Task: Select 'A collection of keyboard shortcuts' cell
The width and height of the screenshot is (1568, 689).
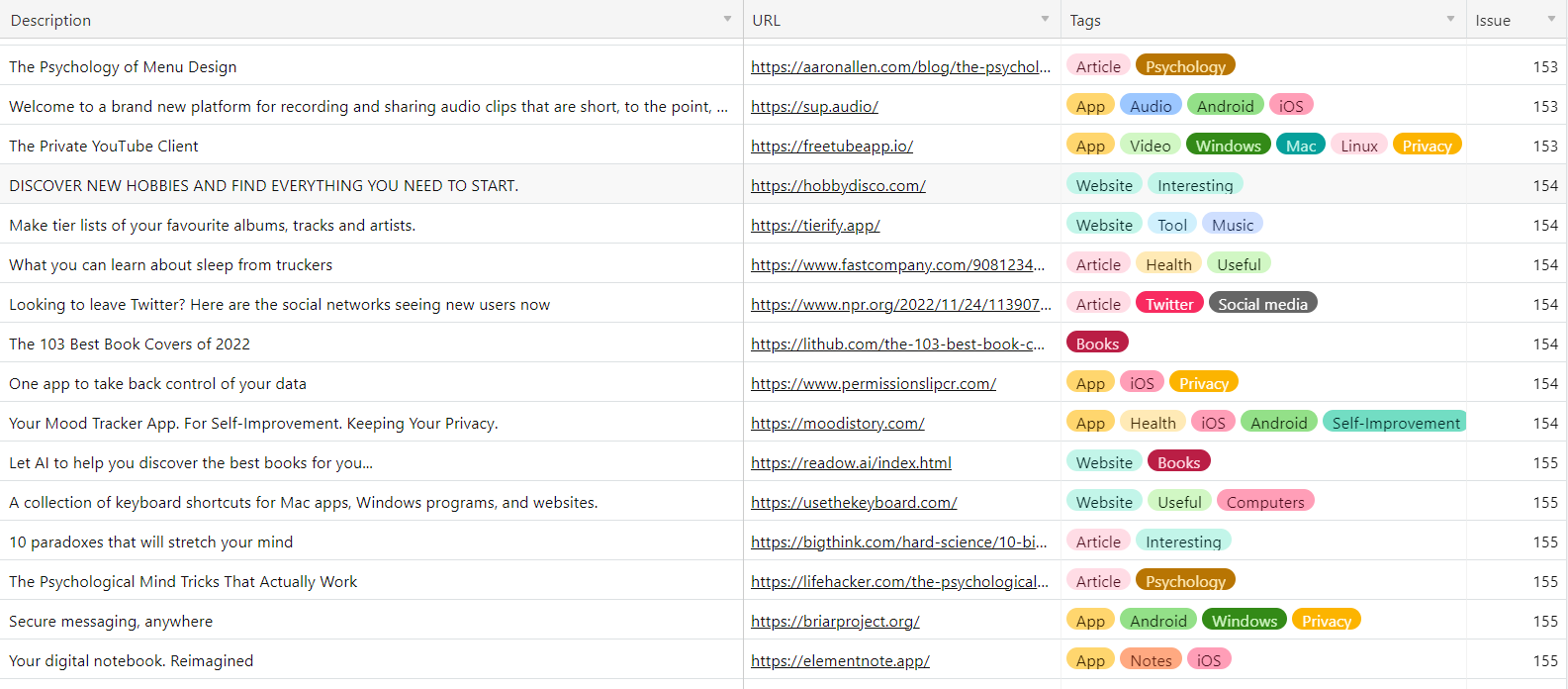Action: (371, 501)
